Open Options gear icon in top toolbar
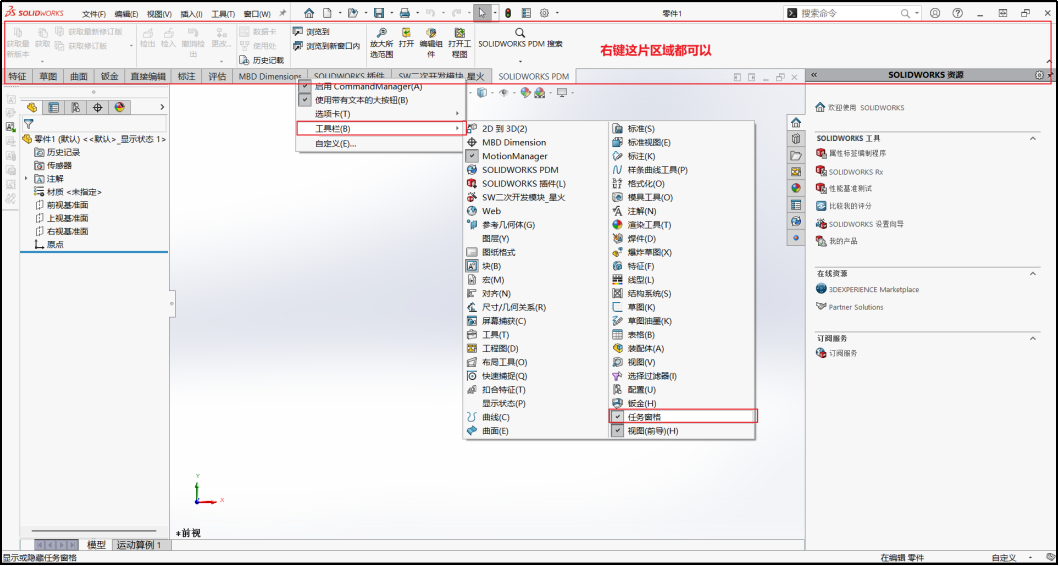Image resolution: width=1059 pixels, height=566 pixels. point(544,13)
